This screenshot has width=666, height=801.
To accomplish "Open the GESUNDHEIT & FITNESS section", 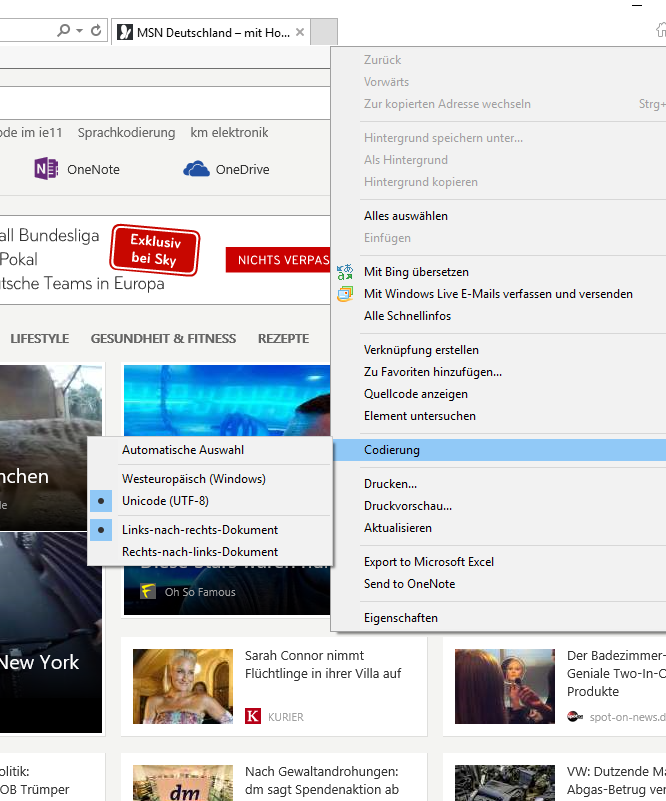I will [x=163, y=339].
